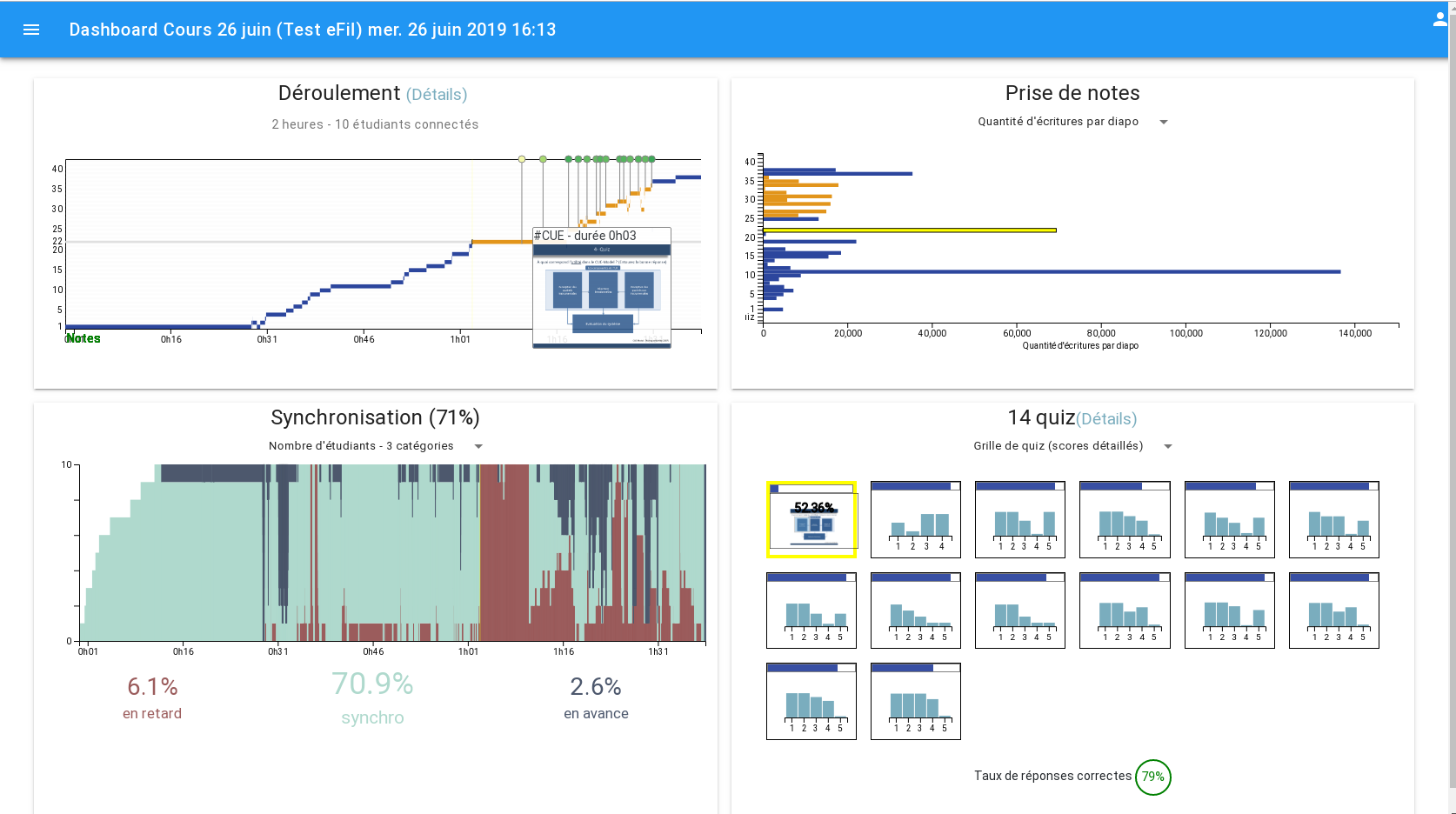Click the '6.1% en retard' statistic
The width and height of the screenshot is (1456, 814).
(x=152, y=698)
